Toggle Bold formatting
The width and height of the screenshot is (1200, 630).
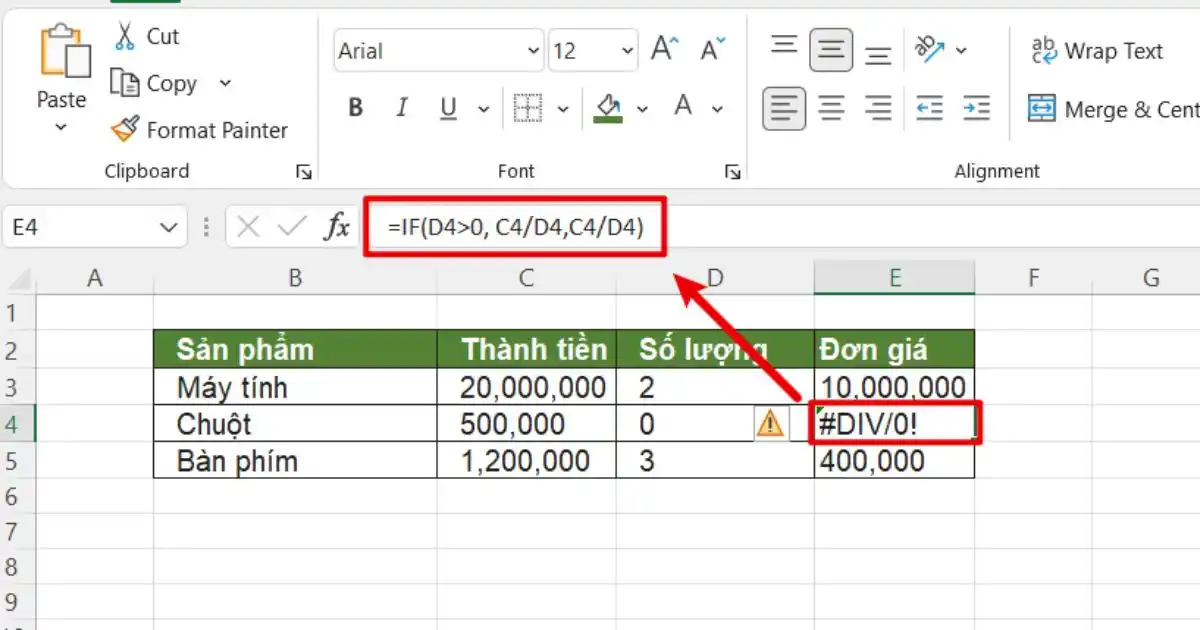pos(355,108)
